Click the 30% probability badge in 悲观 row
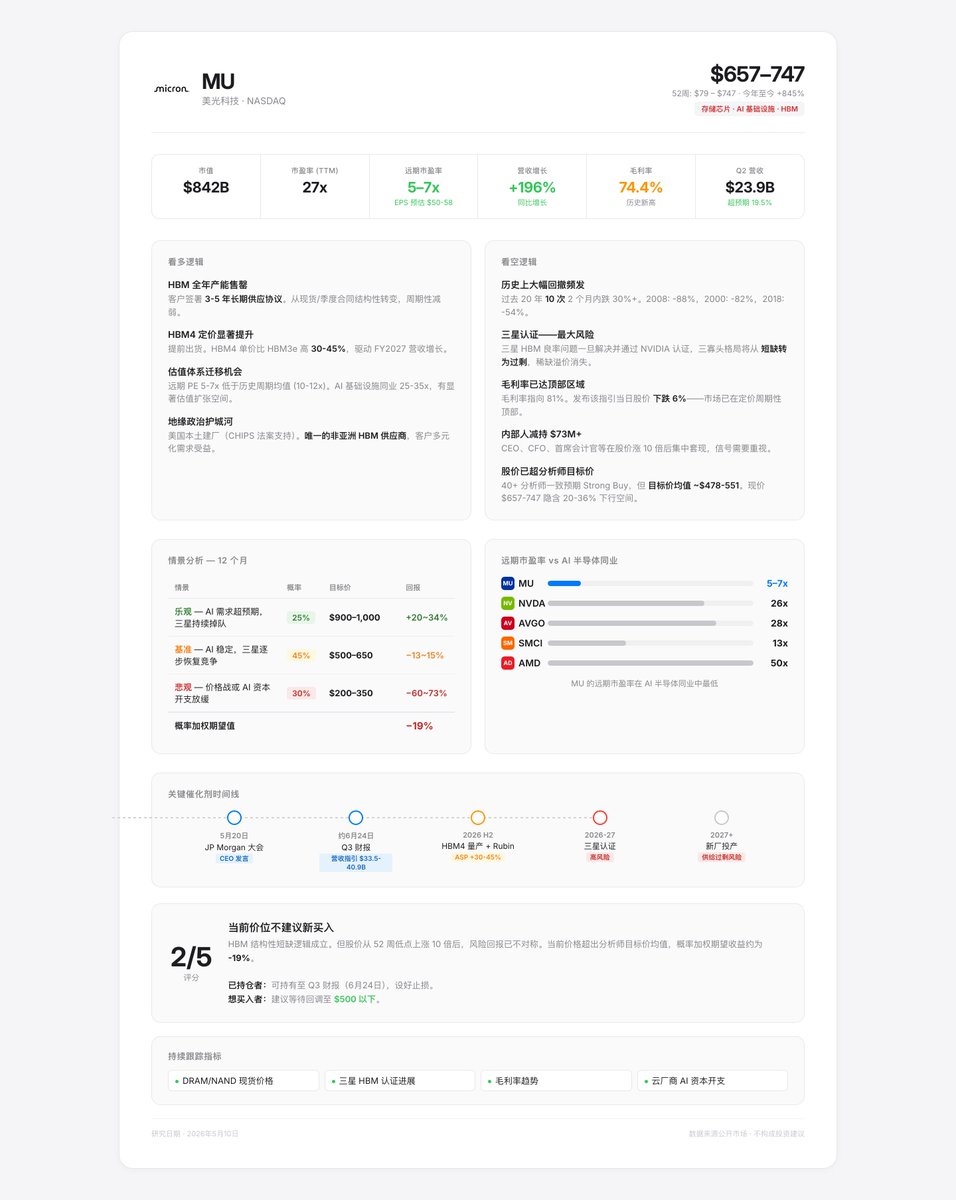The height and width of the screenshot is (1200, 956). pyautogui.click(x=301, y=693)
